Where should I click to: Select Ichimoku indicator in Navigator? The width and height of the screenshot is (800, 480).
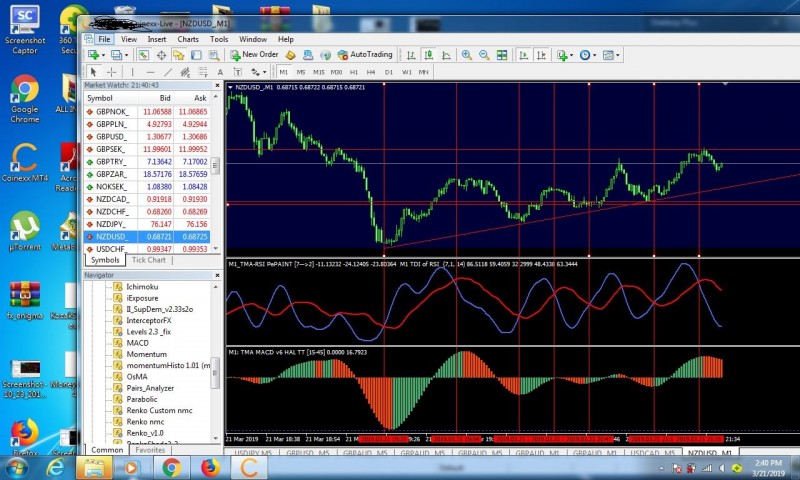(x=142, y=287)
